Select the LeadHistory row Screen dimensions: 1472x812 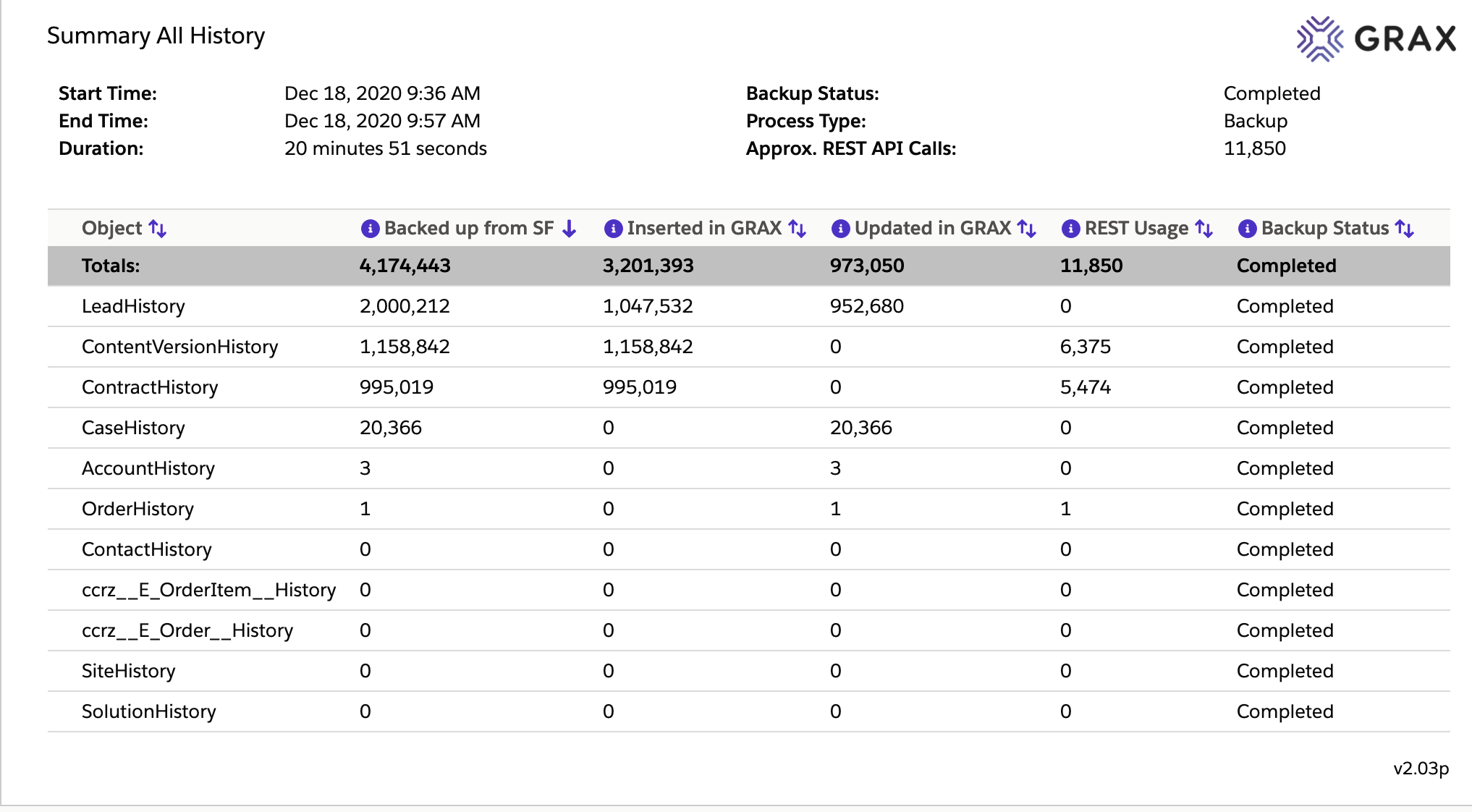[133, 306]
